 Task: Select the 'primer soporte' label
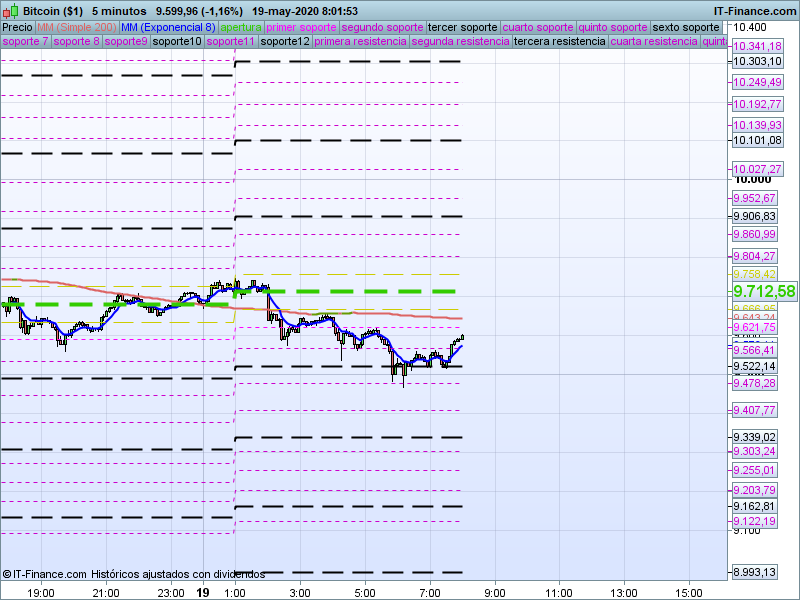coord(302,27)
